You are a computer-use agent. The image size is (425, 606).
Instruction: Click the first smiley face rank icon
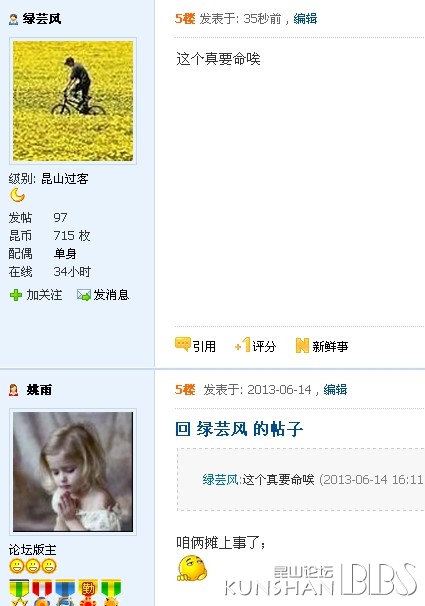(17, 566)
